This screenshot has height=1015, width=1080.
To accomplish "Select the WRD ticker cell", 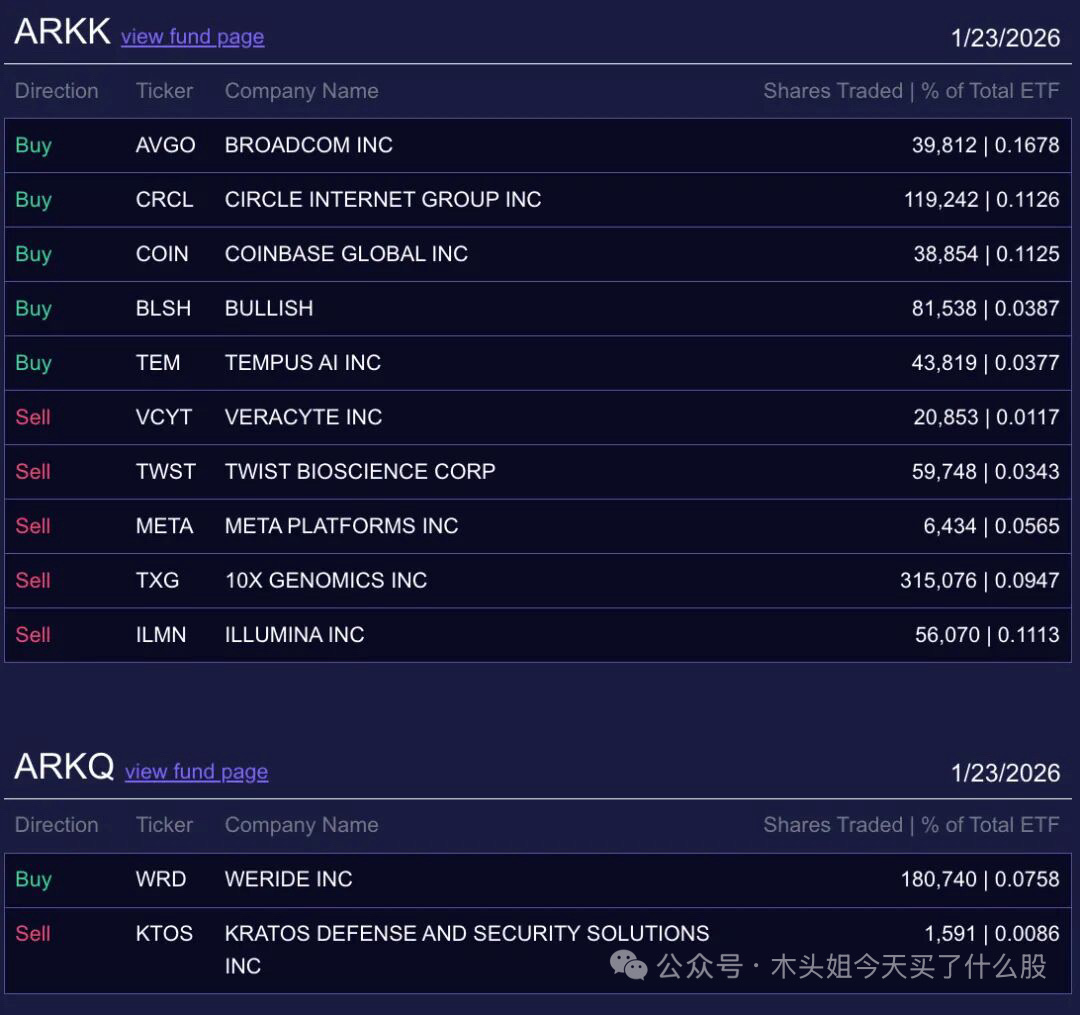I will 160,879.
